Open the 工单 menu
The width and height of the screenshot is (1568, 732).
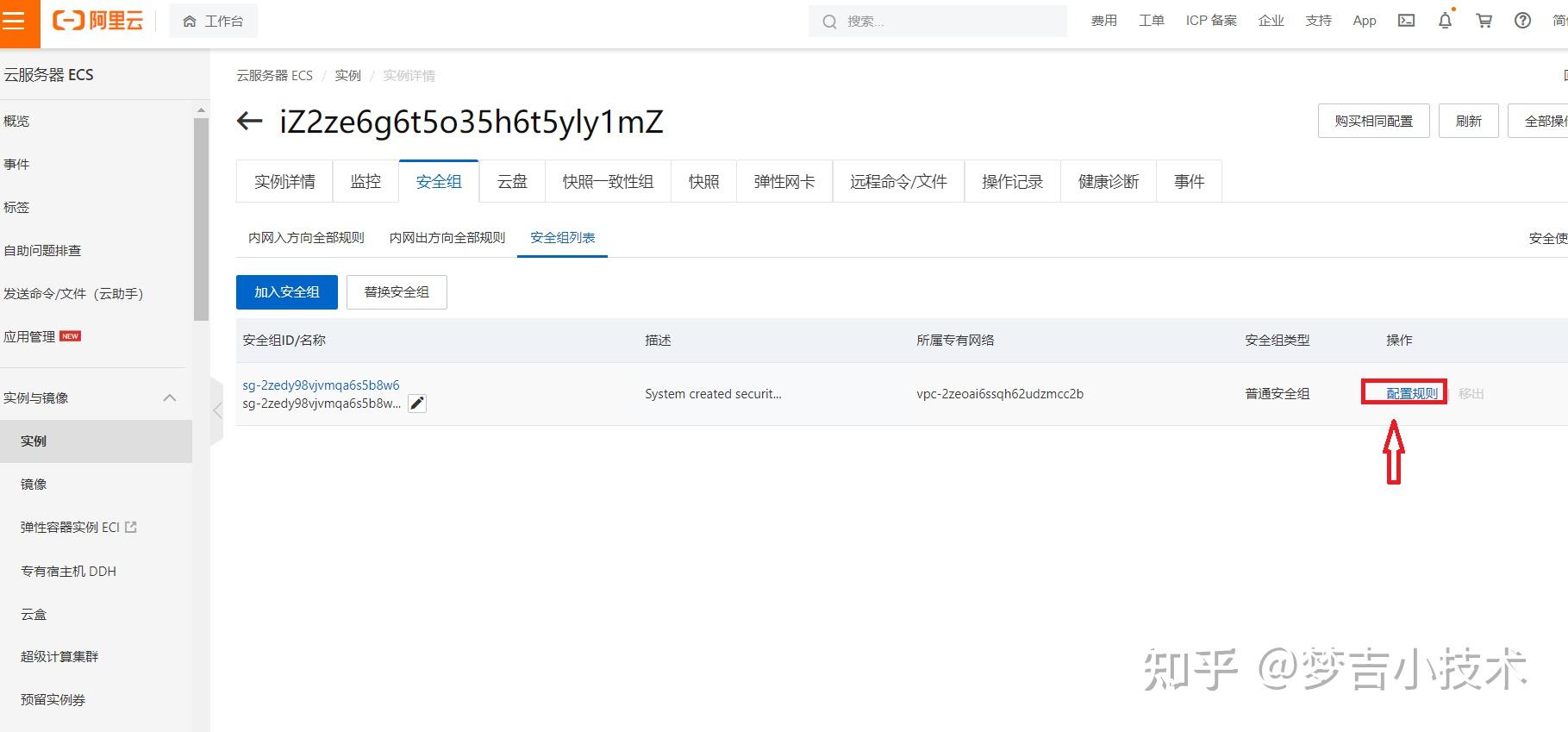pos(1151,21)
